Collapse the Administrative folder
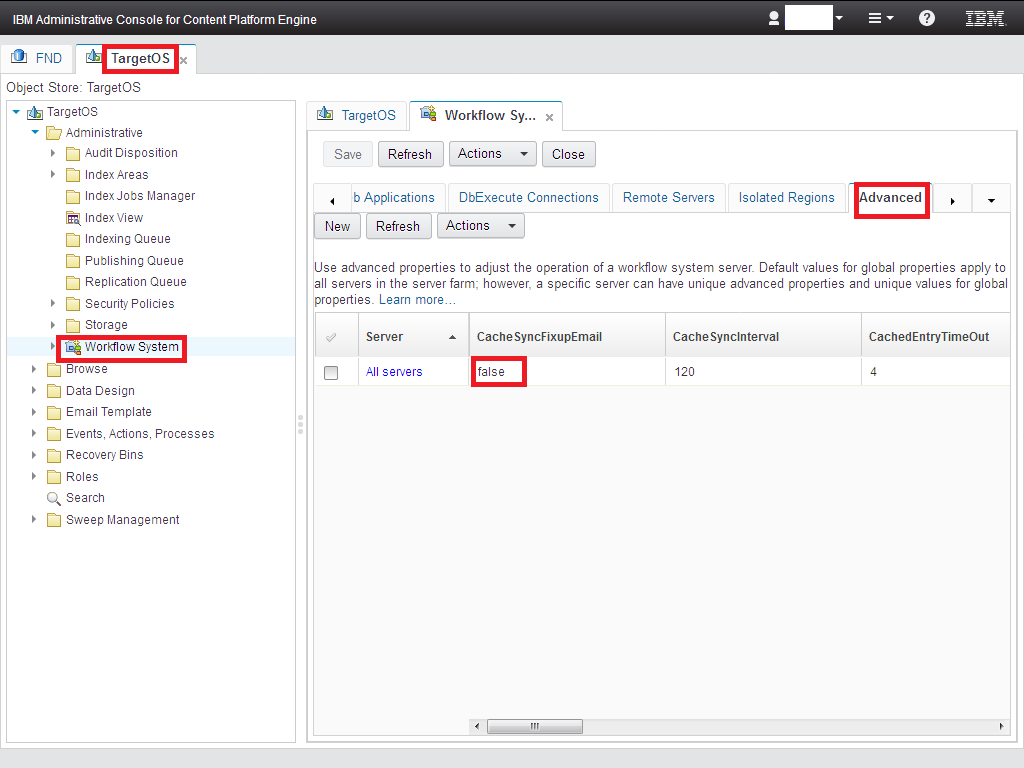This screenshot has width=1024, height=768. [33, 131]
